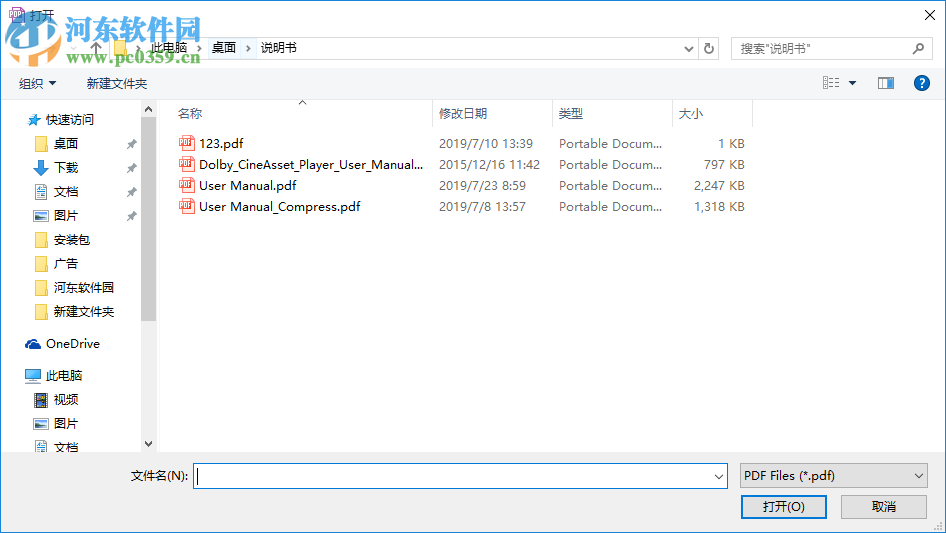Toggle the preview pane icon
Screen dimensions: 946x533
pos(886,83)
